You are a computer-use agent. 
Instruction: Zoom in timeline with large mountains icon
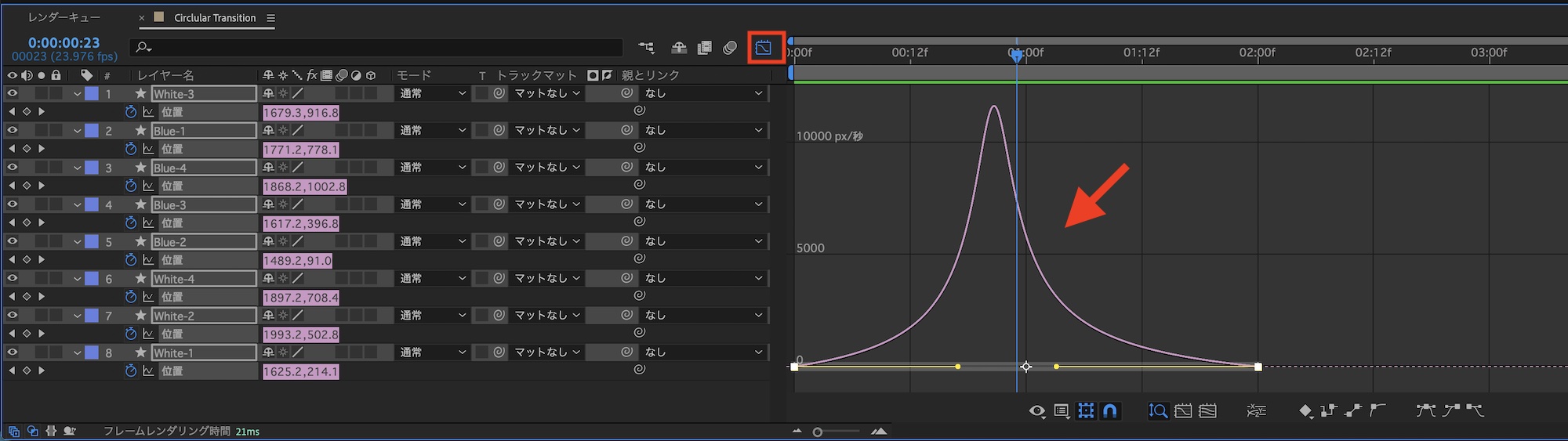point(879,431)
